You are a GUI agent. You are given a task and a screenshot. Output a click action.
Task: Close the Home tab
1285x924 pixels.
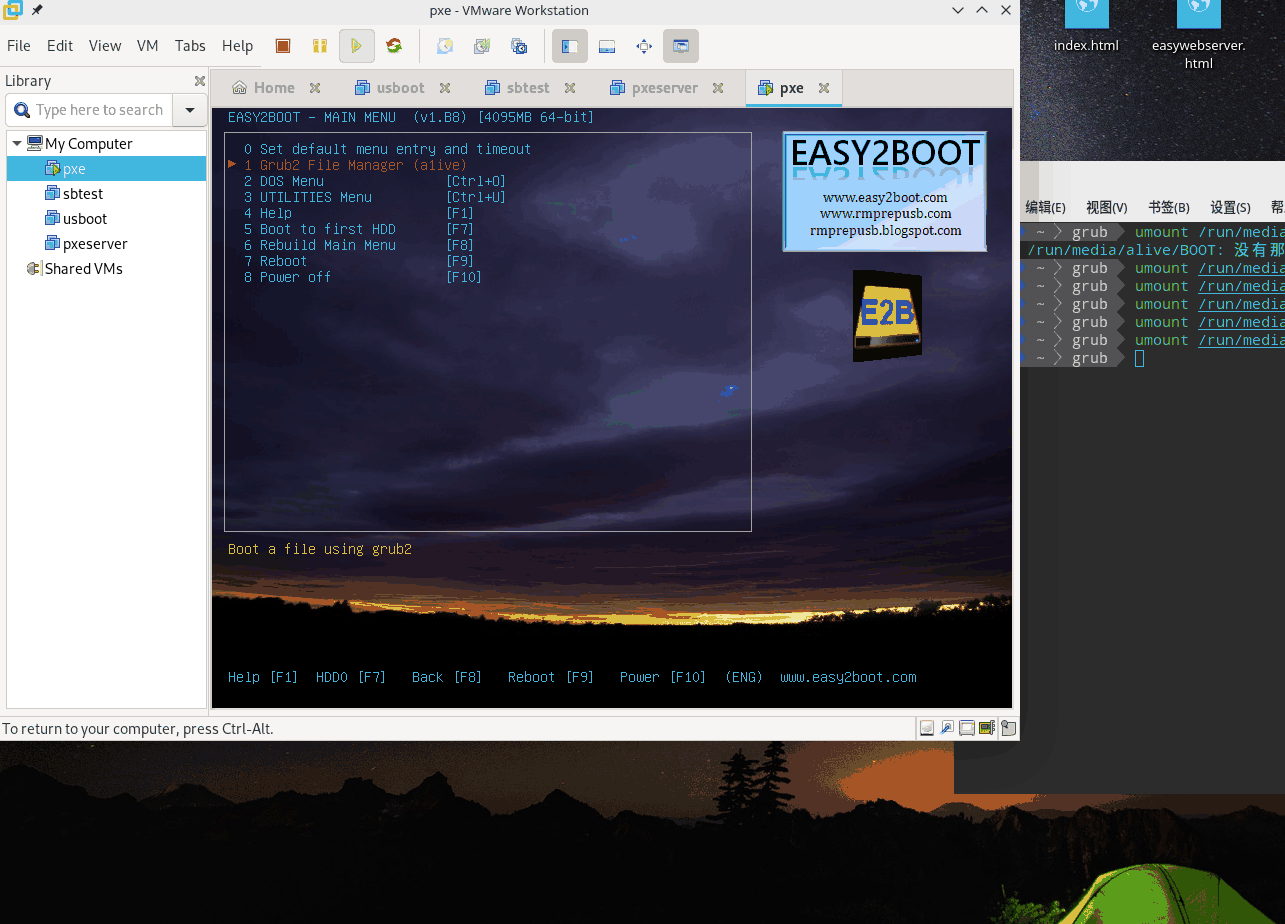tap(315, 88)
